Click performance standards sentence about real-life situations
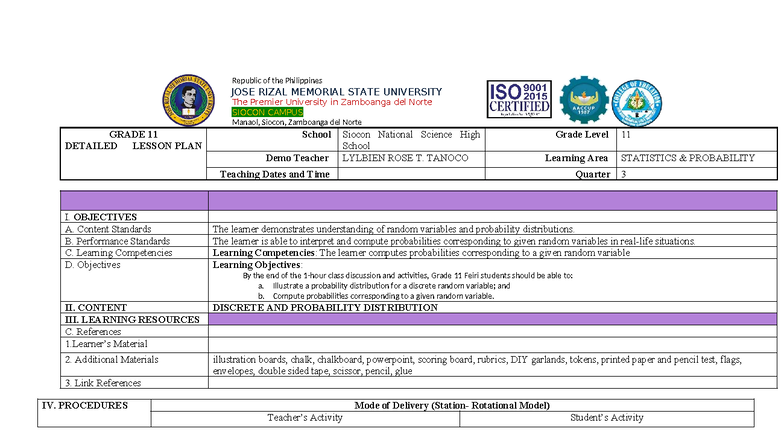784x441 pixels. (x=454, y=241)
